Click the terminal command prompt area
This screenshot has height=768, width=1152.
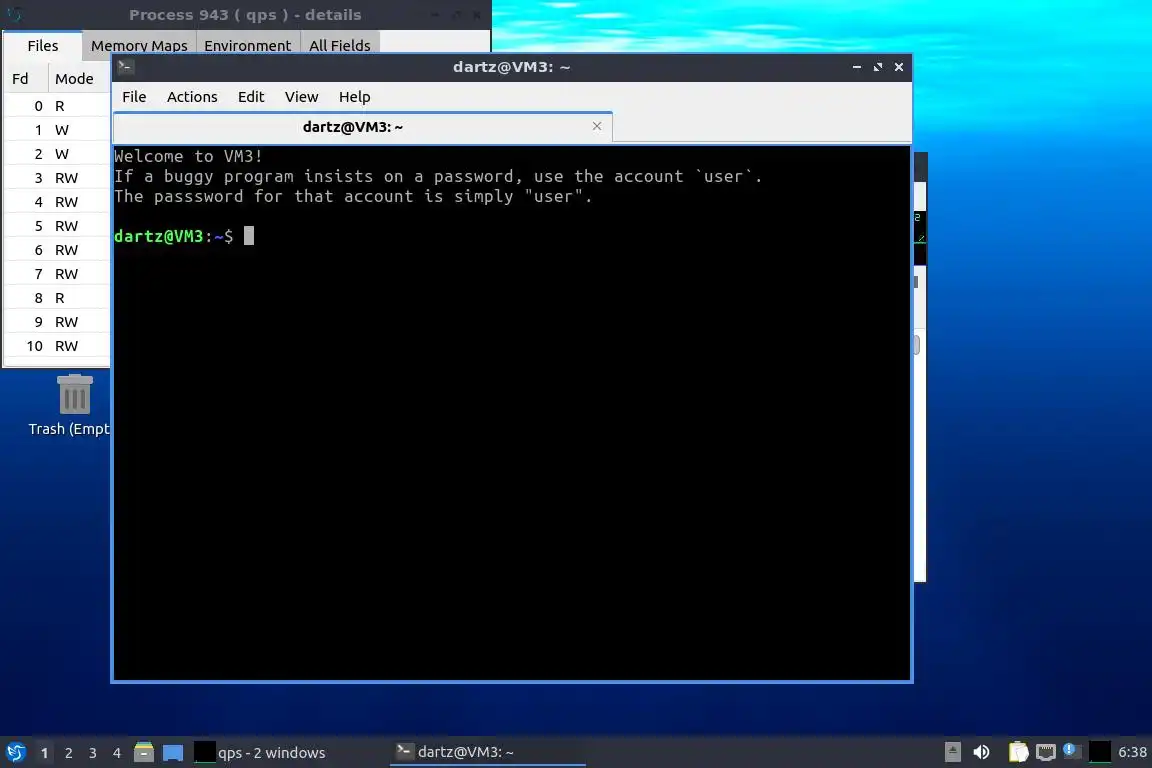coord(511,413)
